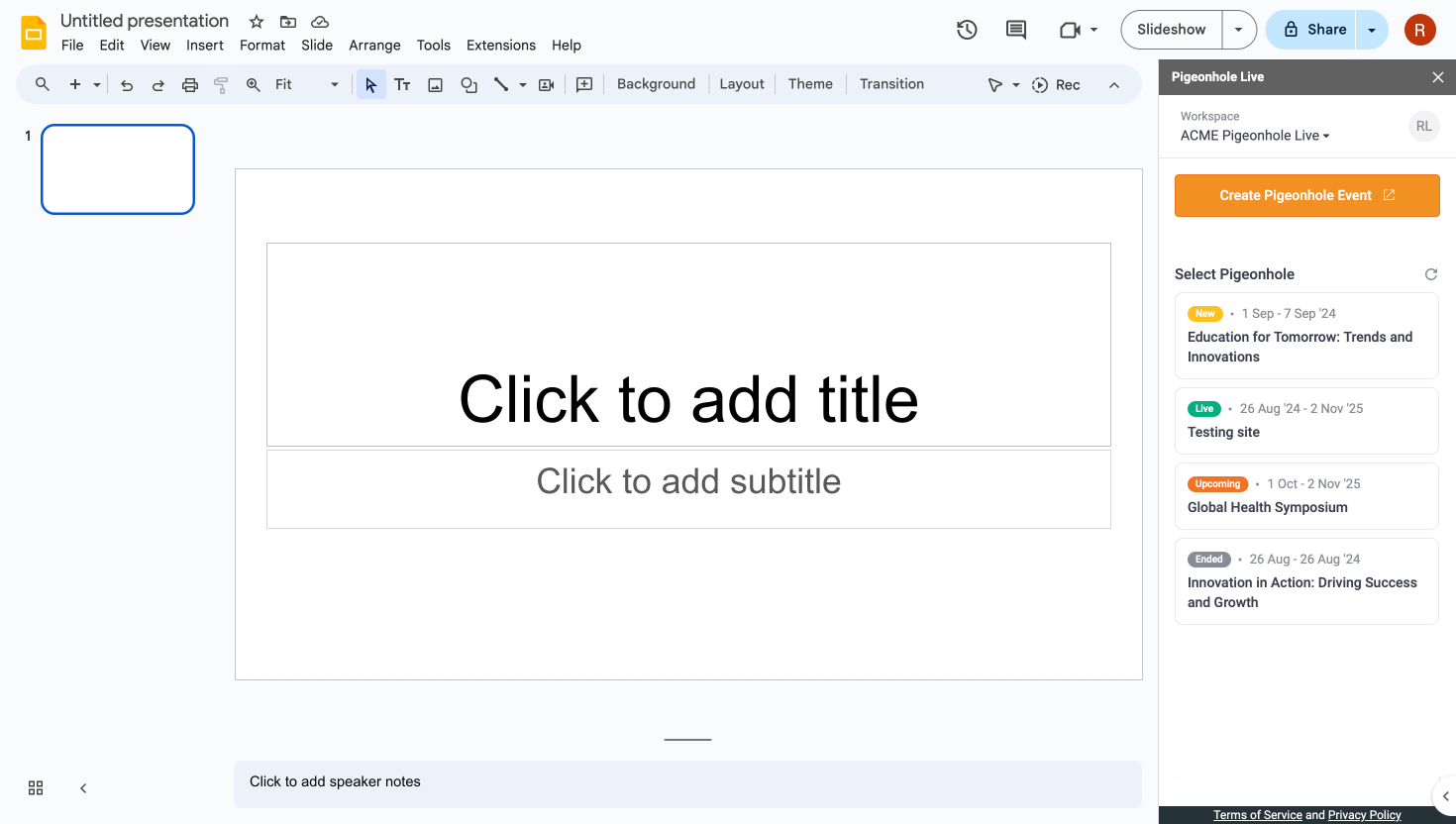Select the Text box tool

tap(402, 85)
